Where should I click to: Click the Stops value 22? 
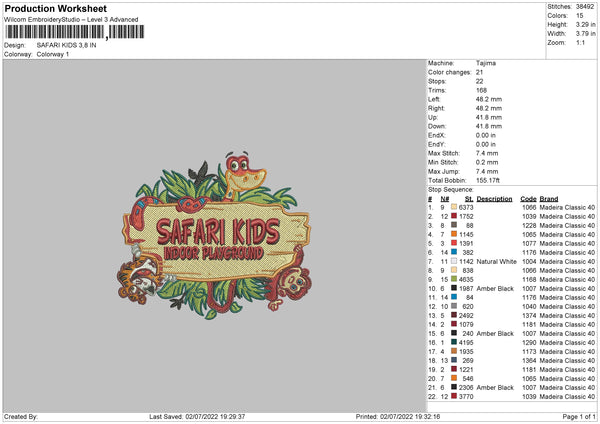(479, 81)
